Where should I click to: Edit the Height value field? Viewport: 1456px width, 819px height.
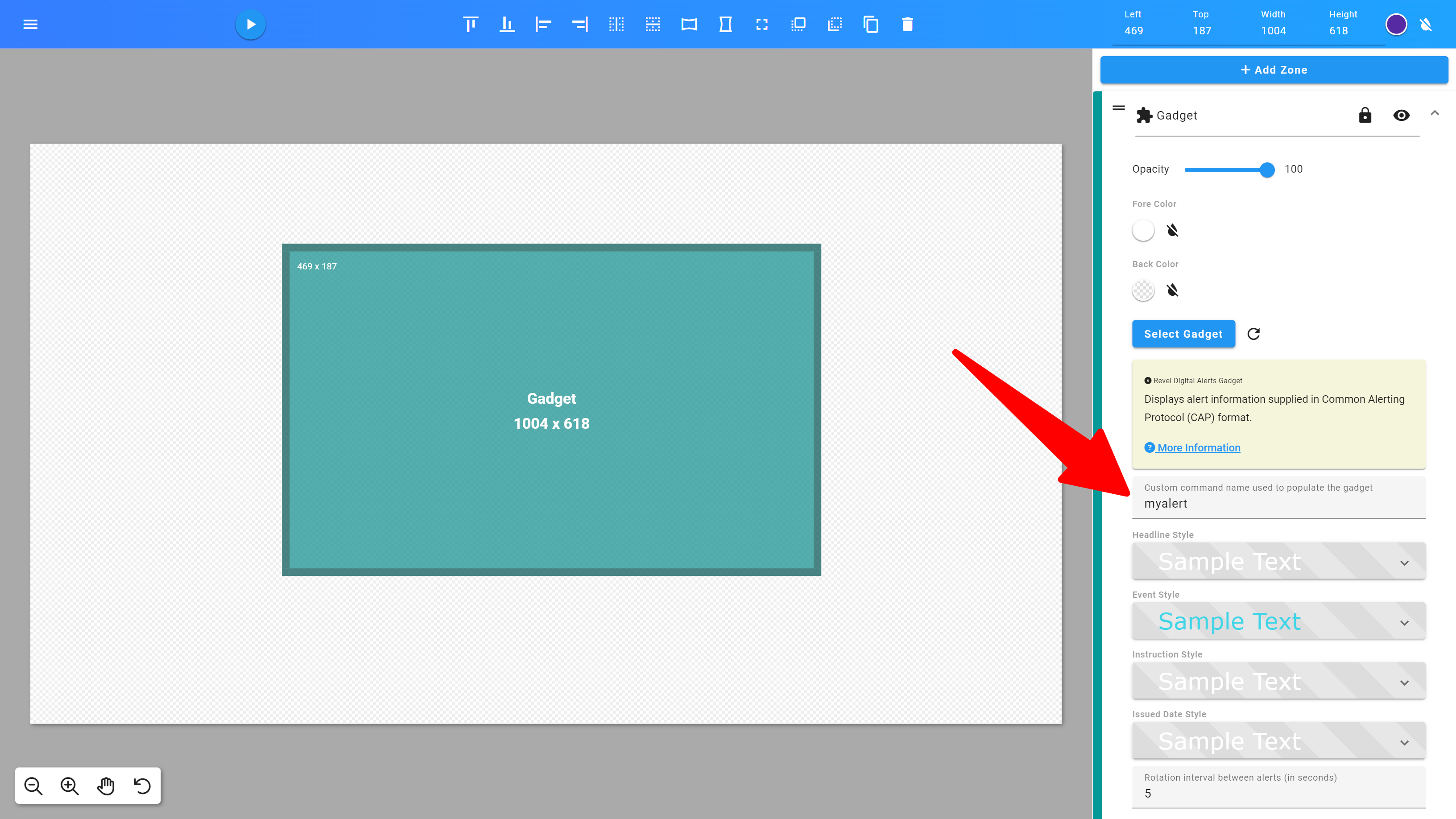click(x=1338, y=30)
